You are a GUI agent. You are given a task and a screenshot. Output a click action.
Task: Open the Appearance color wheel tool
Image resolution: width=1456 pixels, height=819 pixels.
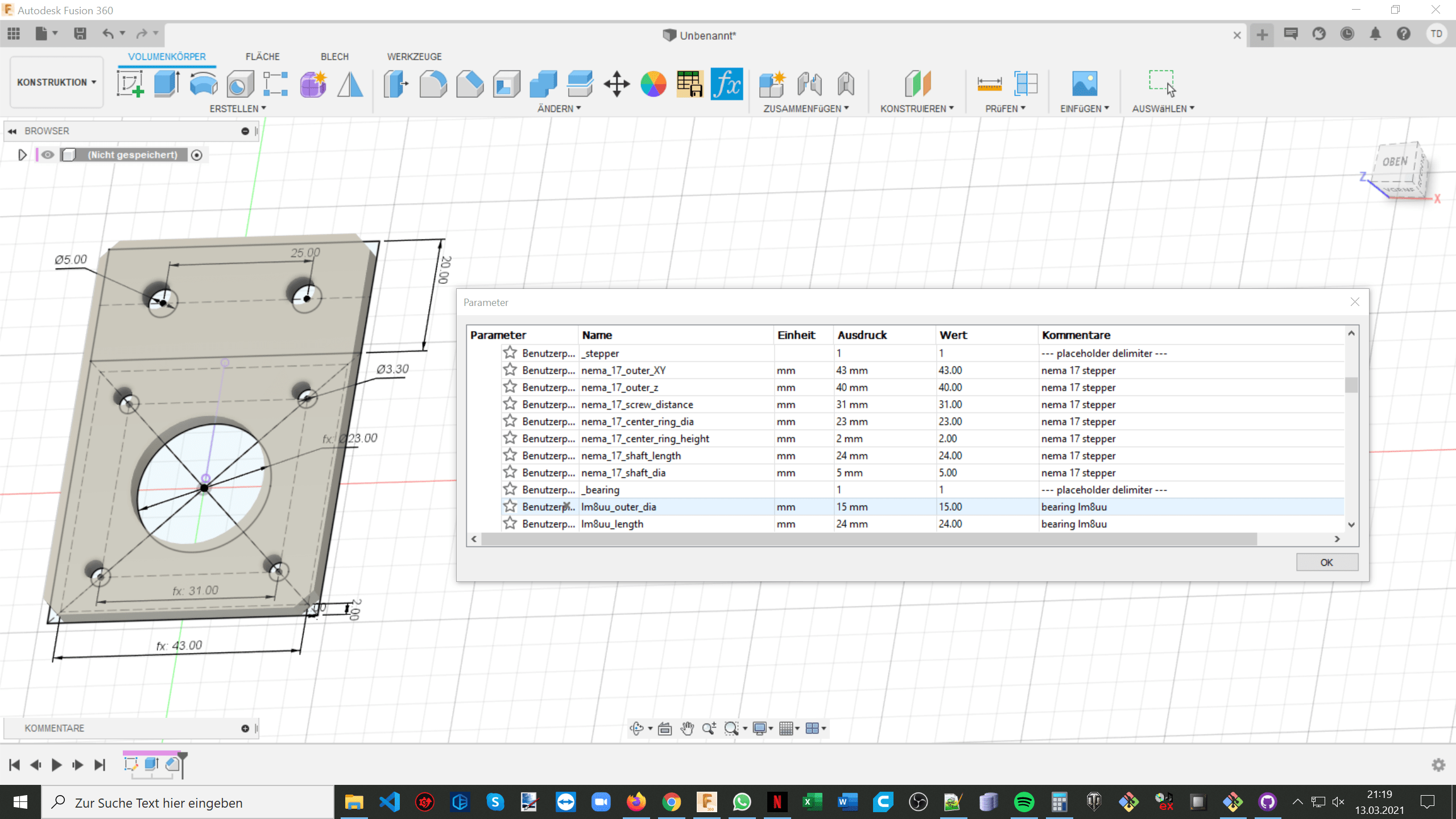pos(653,84)
